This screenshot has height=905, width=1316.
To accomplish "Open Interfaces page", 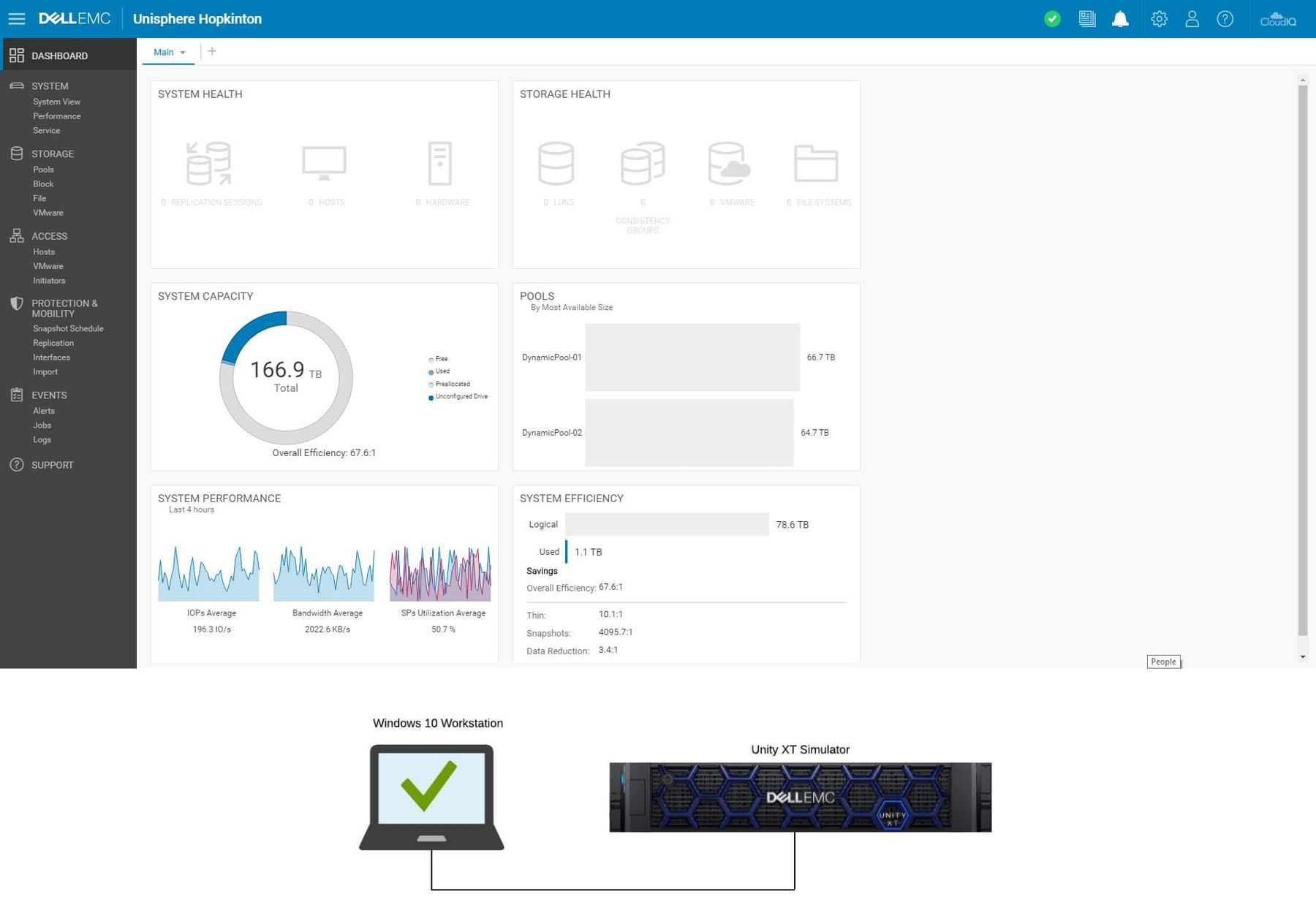I will (51, 357).
